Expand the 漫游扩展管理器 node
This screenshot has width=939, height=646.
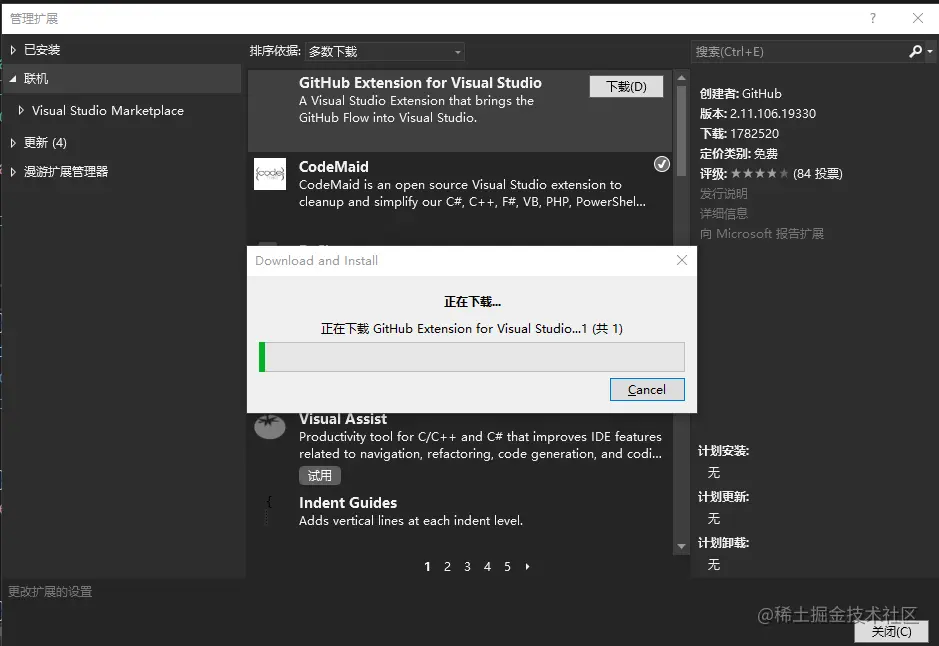(x=13, y=172)
